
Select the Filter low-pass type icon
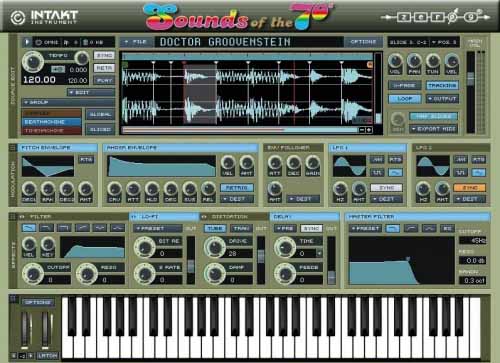click(29, 228)
